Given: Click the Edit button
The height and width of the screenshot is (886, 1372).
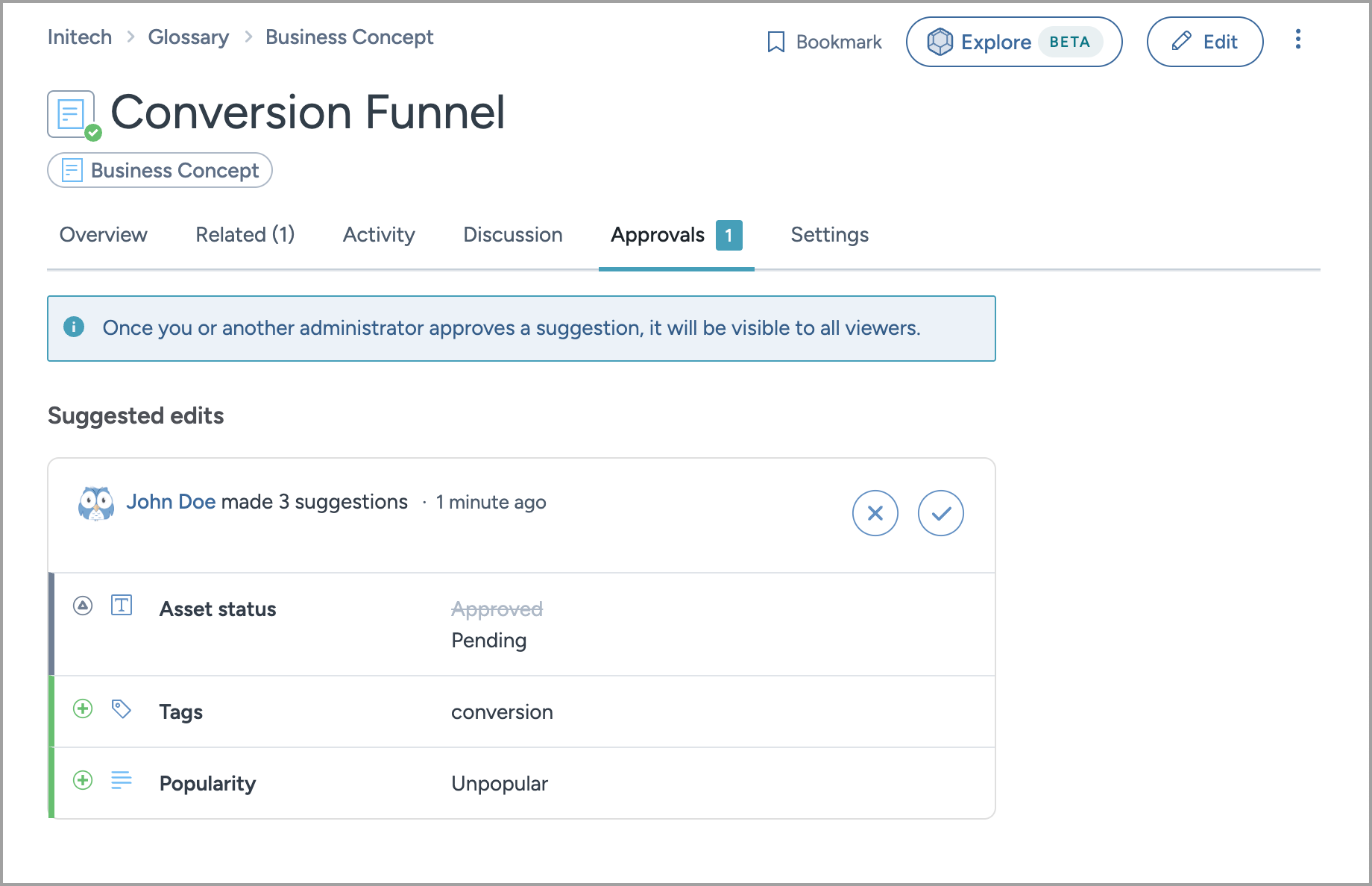Looking at the screenshot, I should 1205,42.
